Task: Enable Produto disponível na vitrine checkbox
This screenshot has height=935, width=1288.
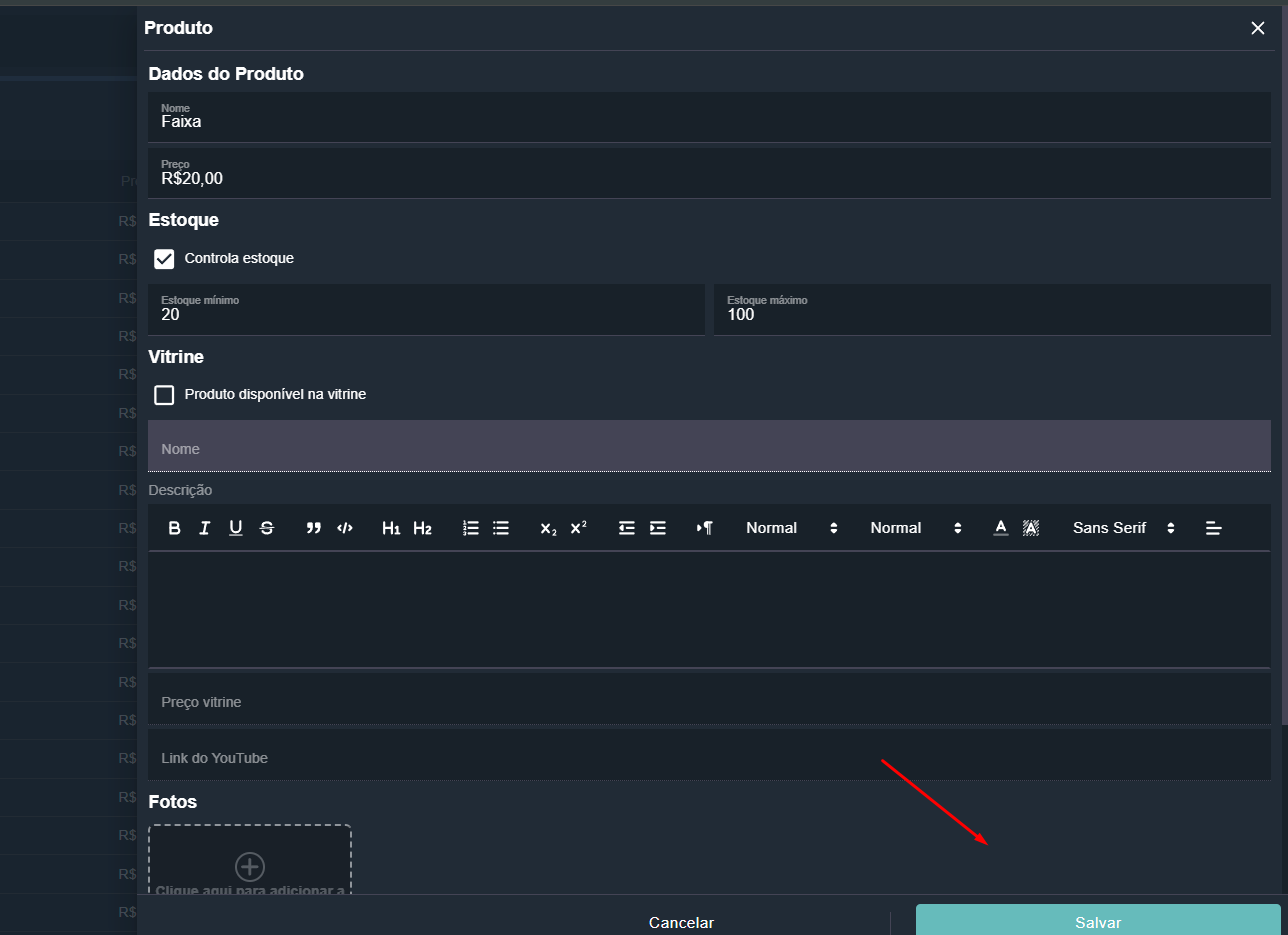Action: pyautogui.click(x=164, y=395)
